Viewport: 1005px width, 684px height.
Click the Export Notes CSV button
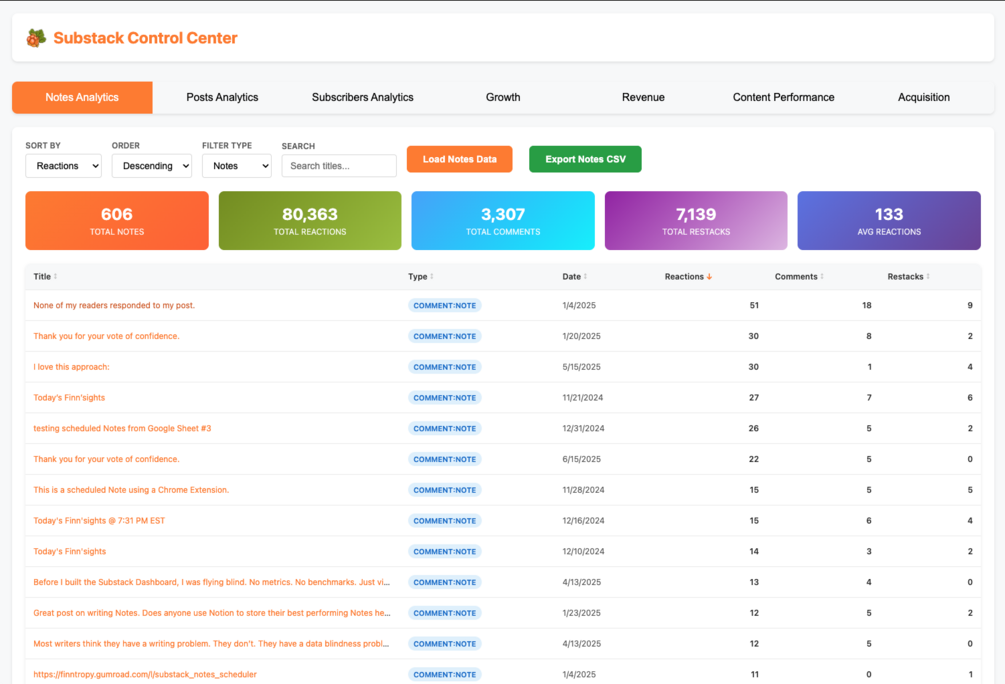[x=585, y=159]
